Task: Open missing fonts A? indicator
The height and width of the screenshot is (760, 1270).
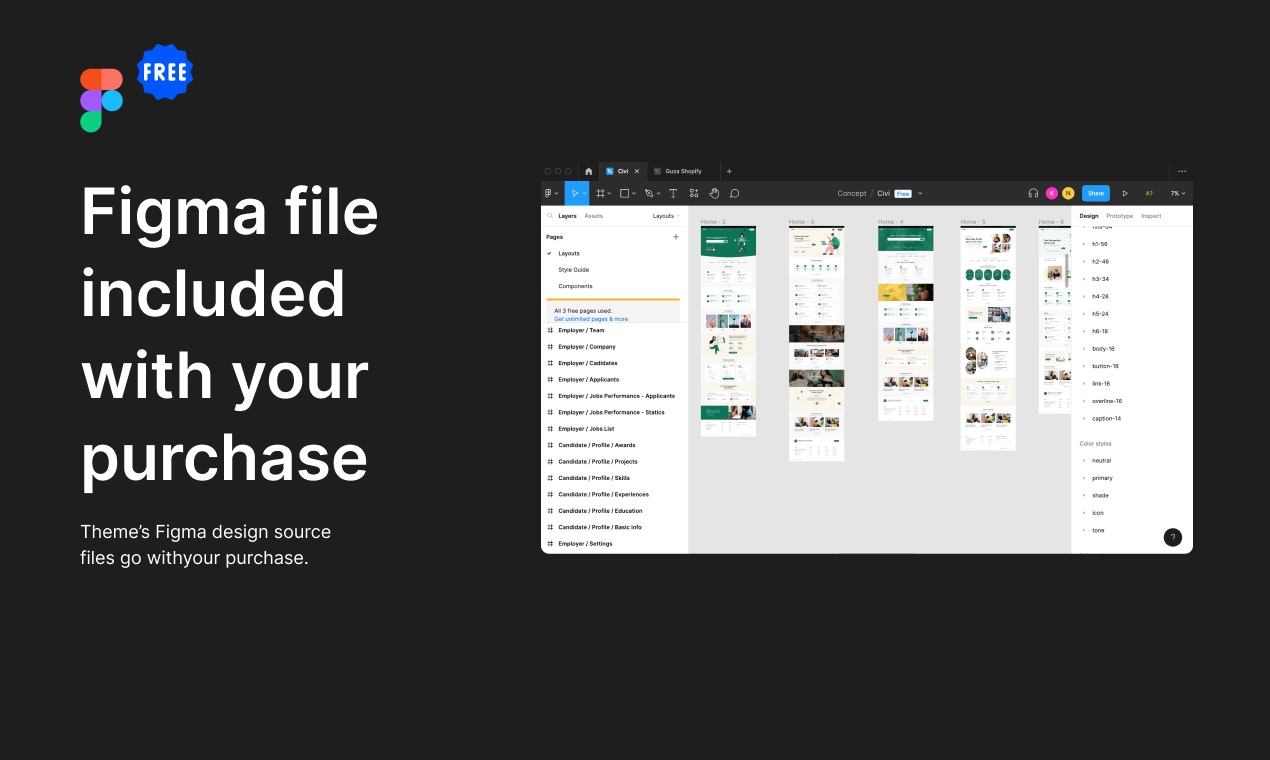Action: (1149, 193)
